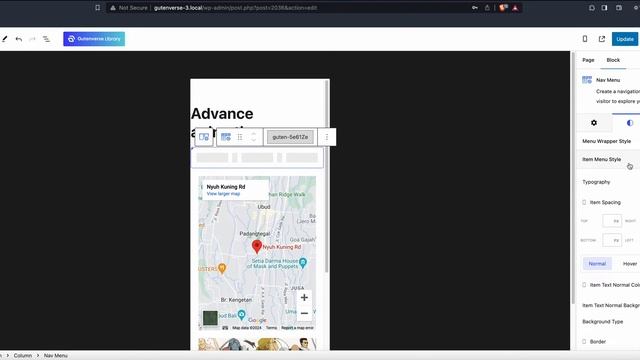Click the browser extensions icon
640x360 pixels.
pos(591,8)
